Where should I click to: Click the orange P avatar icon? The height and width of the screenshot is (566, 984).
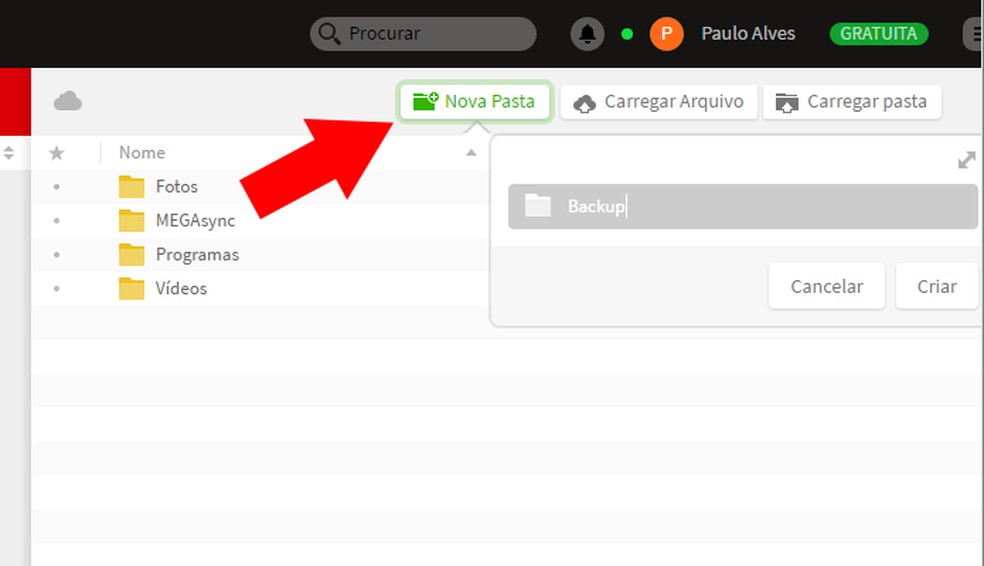tap(666, 34)
